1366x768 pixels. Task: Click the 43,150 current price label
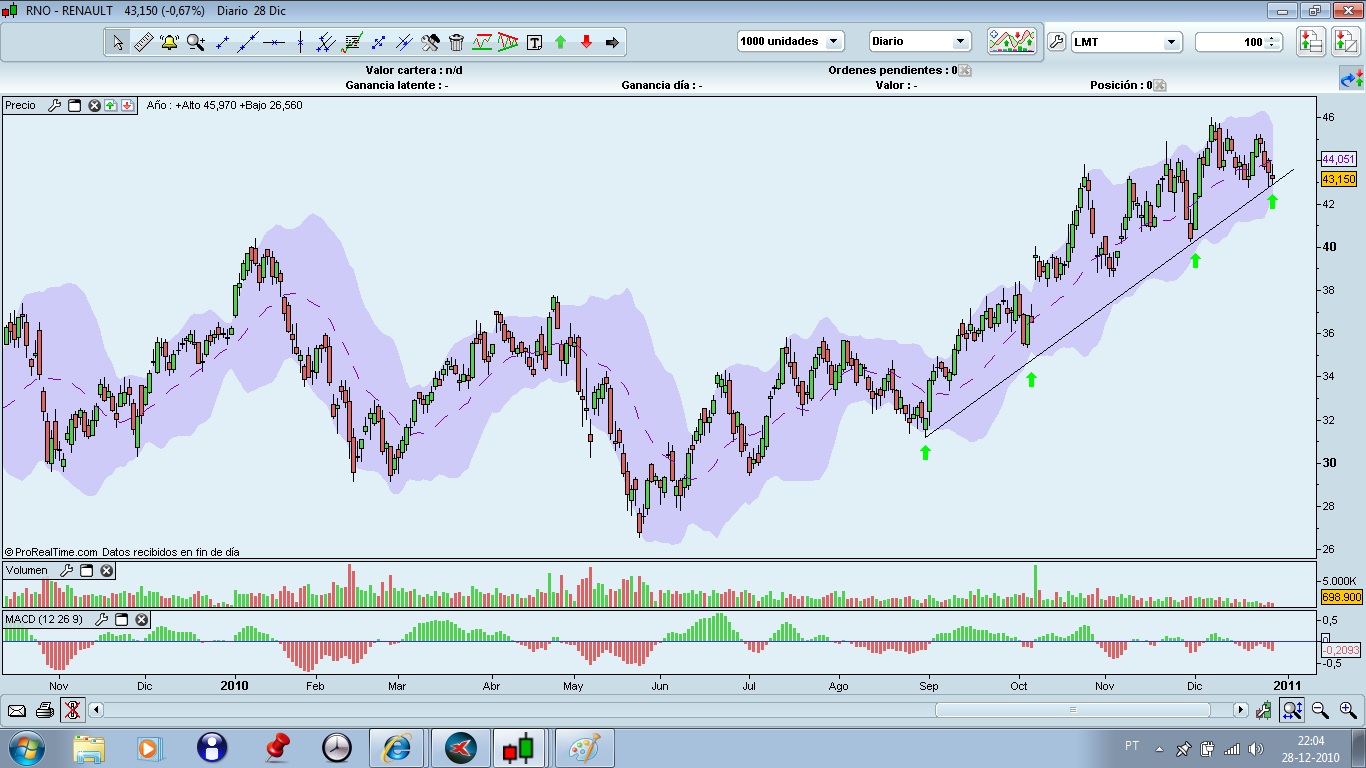pos(1338,179)
